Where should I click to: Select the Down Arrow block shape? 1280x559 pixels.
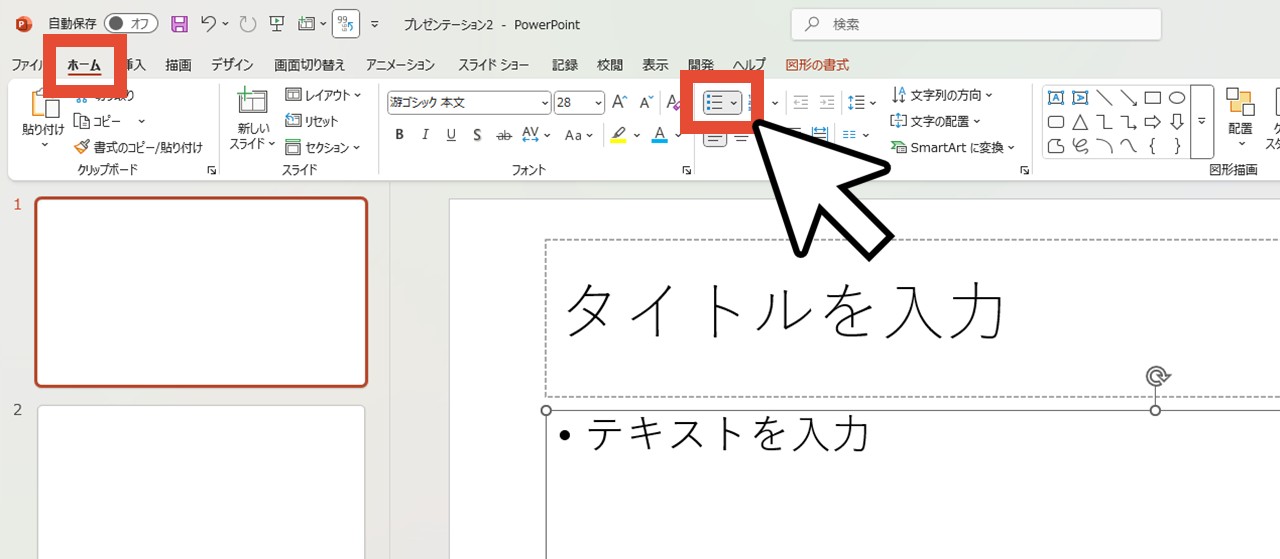click(x=1177, y=122)
